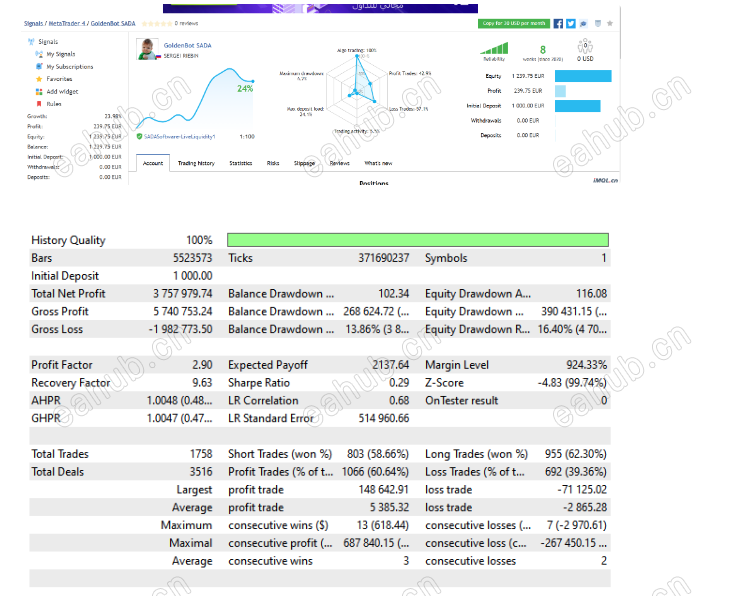Click Gross Profit value 5 740 753.24
This screenshot has width=749, height=596.
(x=182, y=311)
